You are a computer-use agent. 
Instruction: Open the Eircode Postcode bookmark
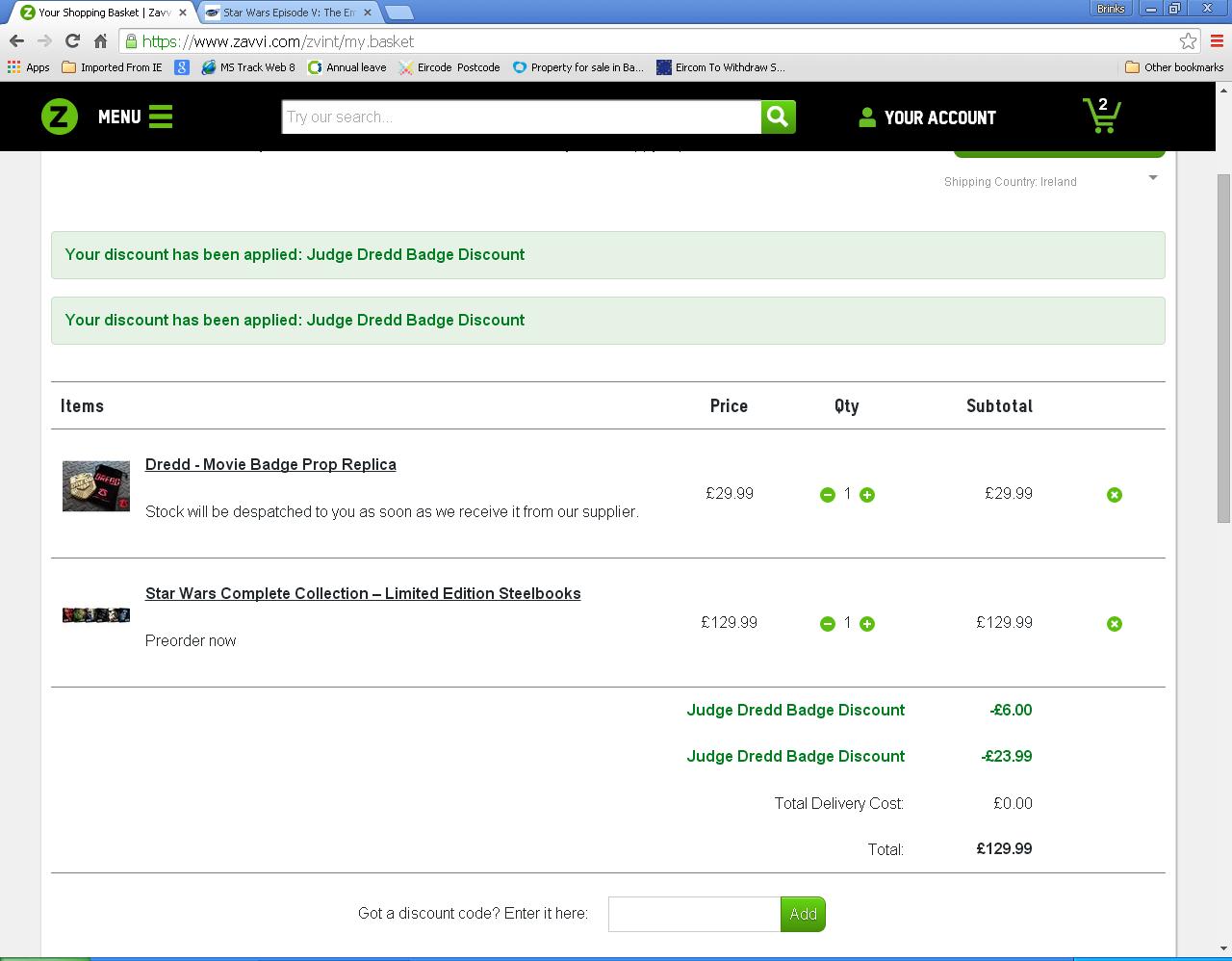point(449,67)
